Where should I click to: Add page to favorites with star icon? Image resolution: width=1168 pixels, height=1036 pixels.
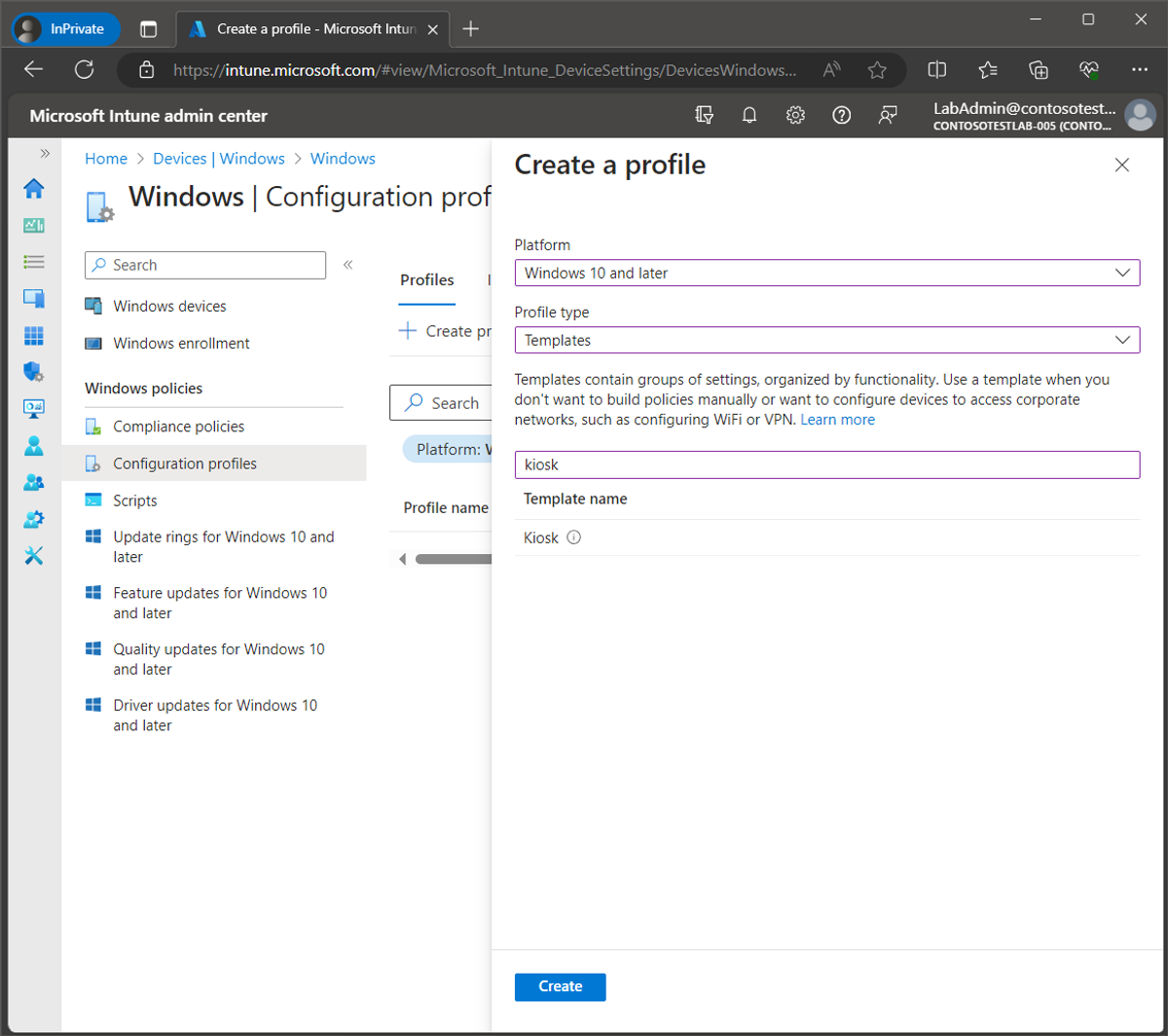click(x=877, y=70)
